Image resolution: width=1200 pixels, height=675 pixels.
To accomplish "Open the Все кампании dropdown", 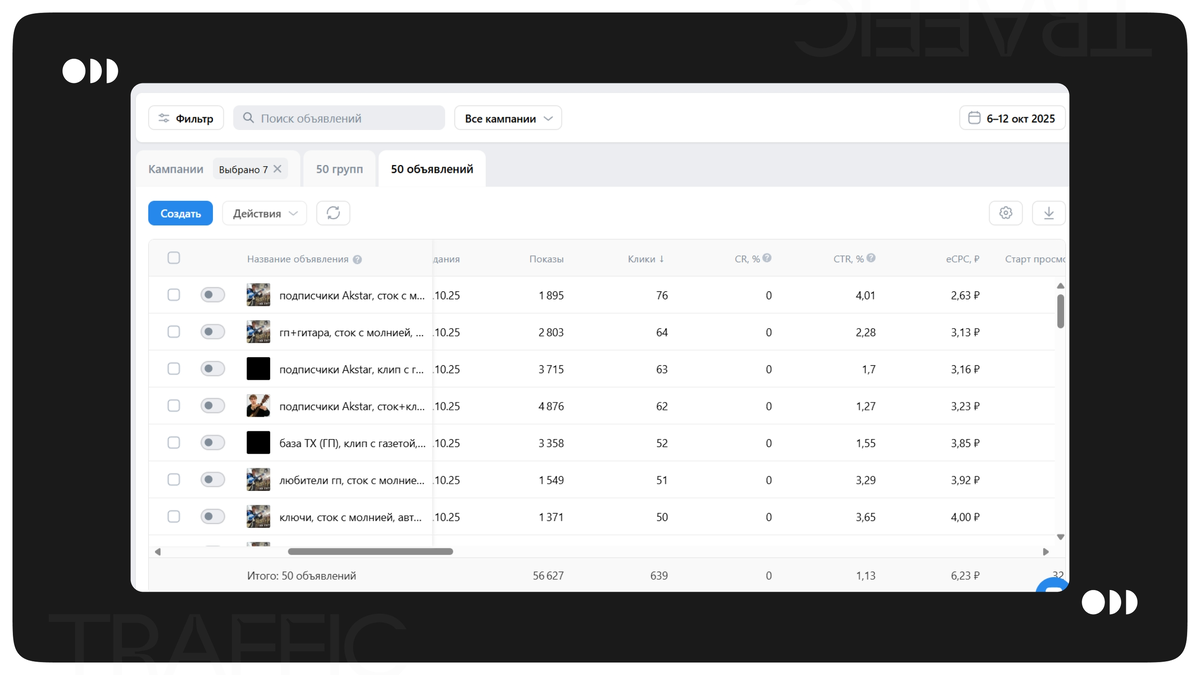I will (x=508, y=118).
